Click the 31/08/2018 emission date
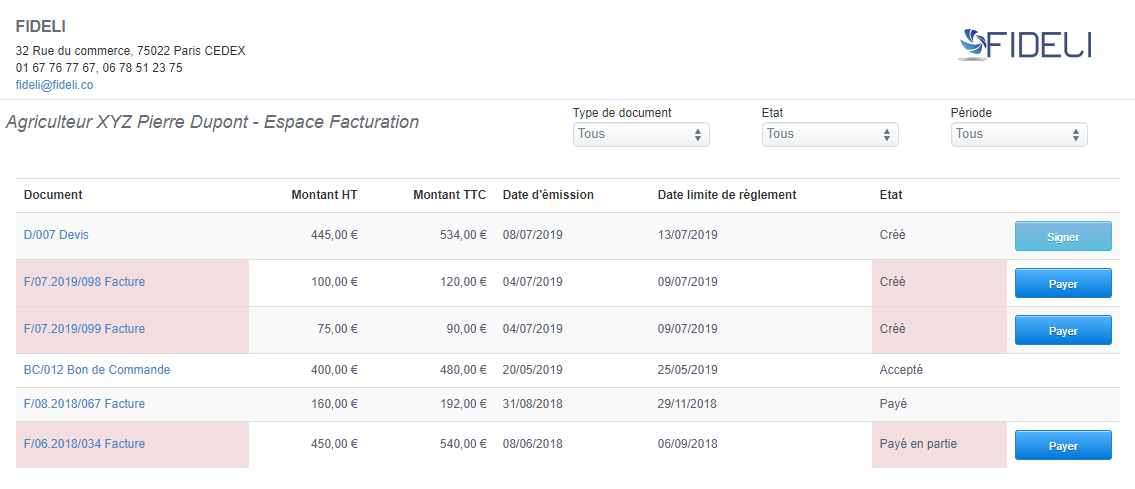Image resolution: width=1135 pixels, height=489 pixels. tap(532, 404)
